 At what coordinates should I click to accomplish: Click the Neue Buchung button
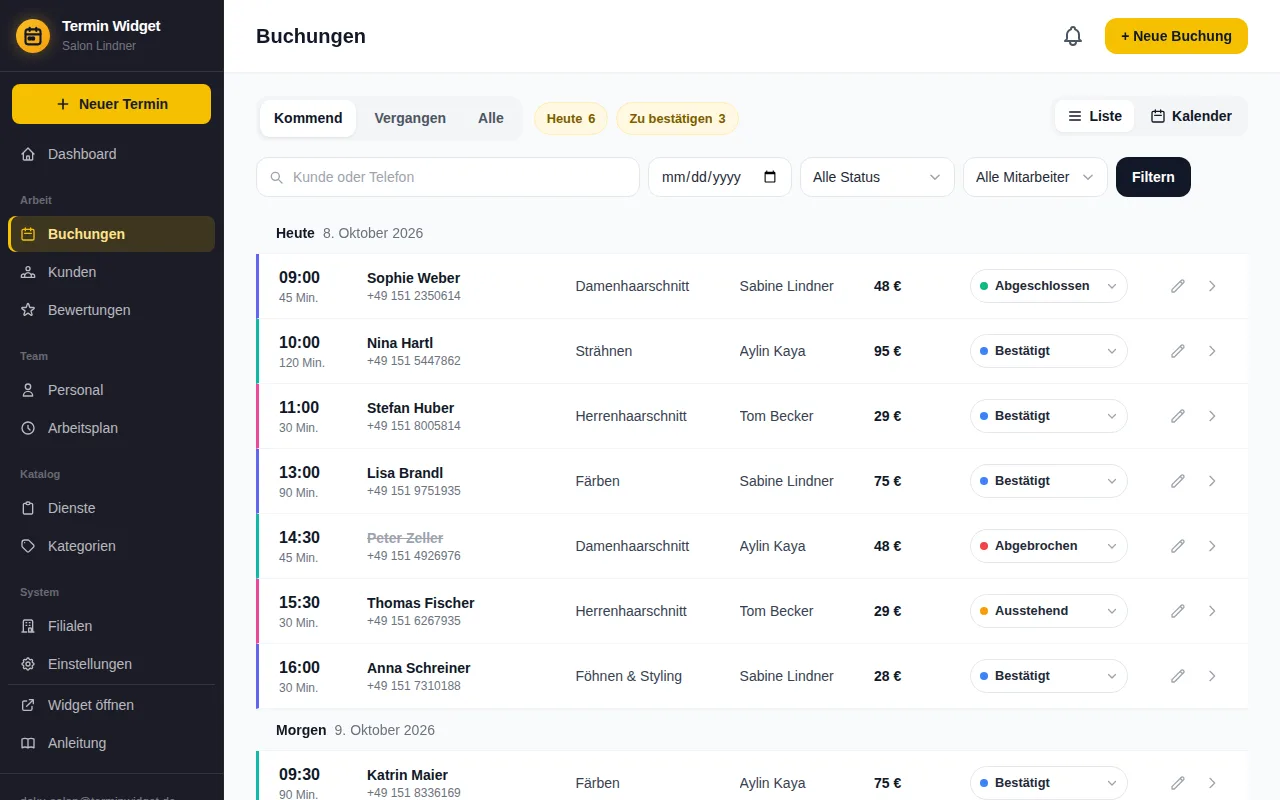1176,36
